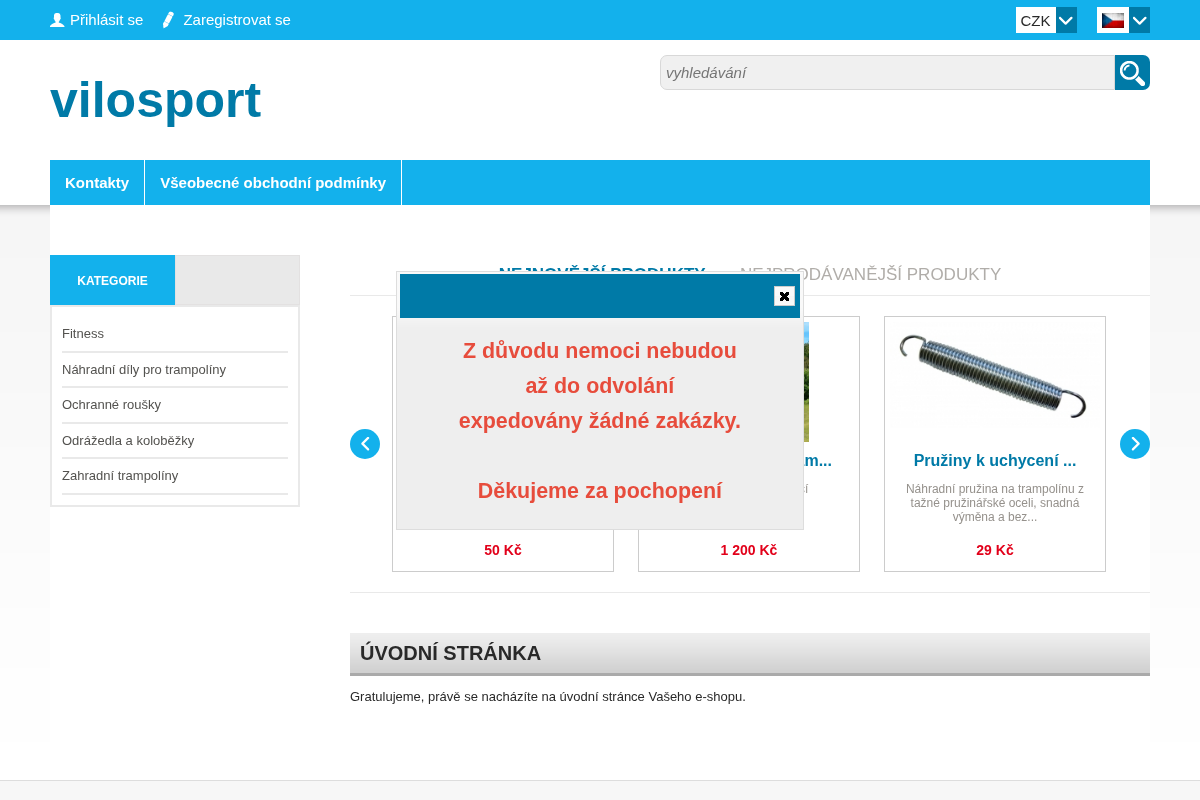Viewport: 1200px width, 800px height.
Task: Go to vilosport home logo
Action: click(x=155, y=100)
